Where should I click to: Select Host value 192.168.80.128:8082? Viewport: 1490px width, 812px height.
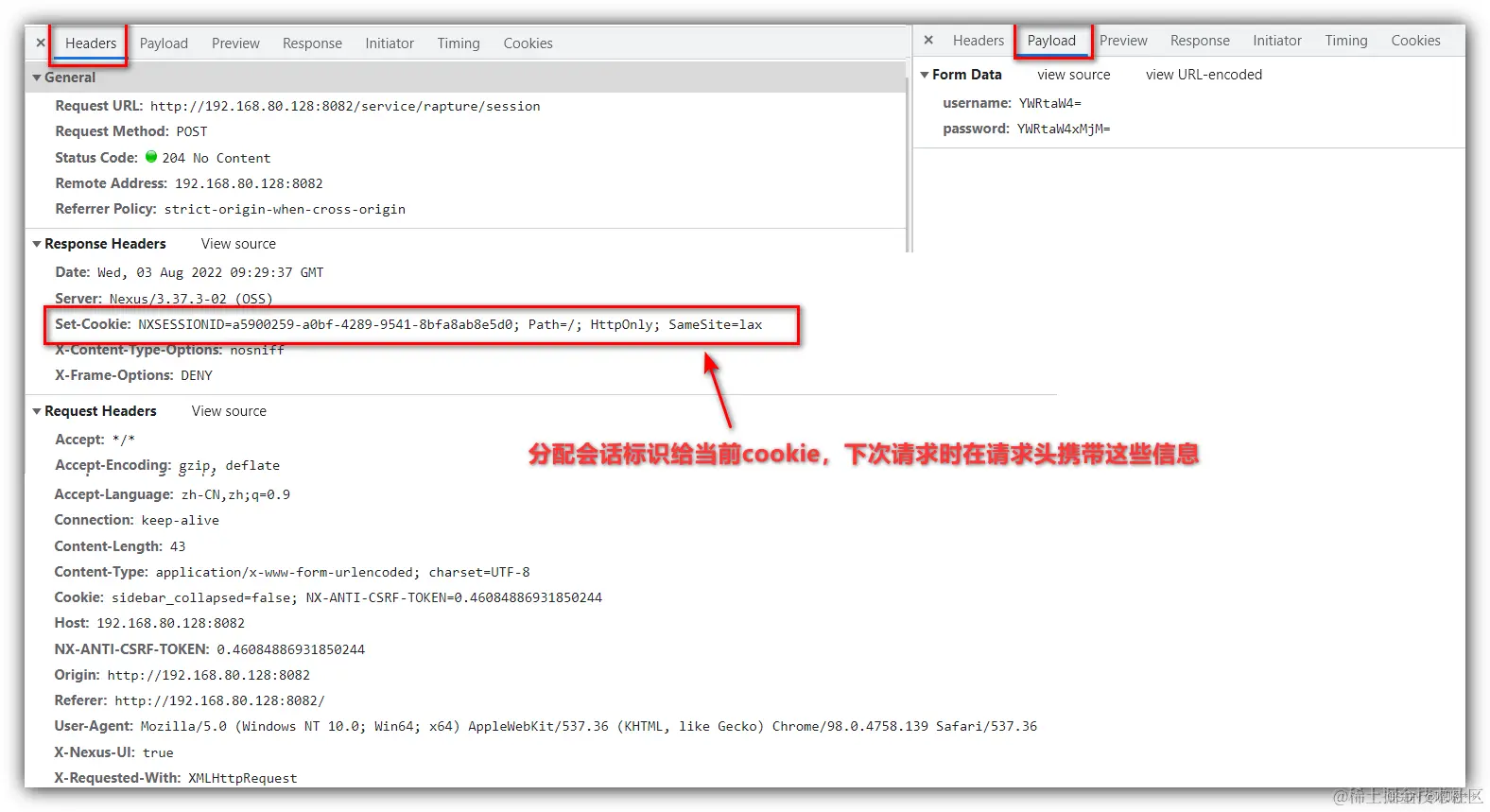171,623
